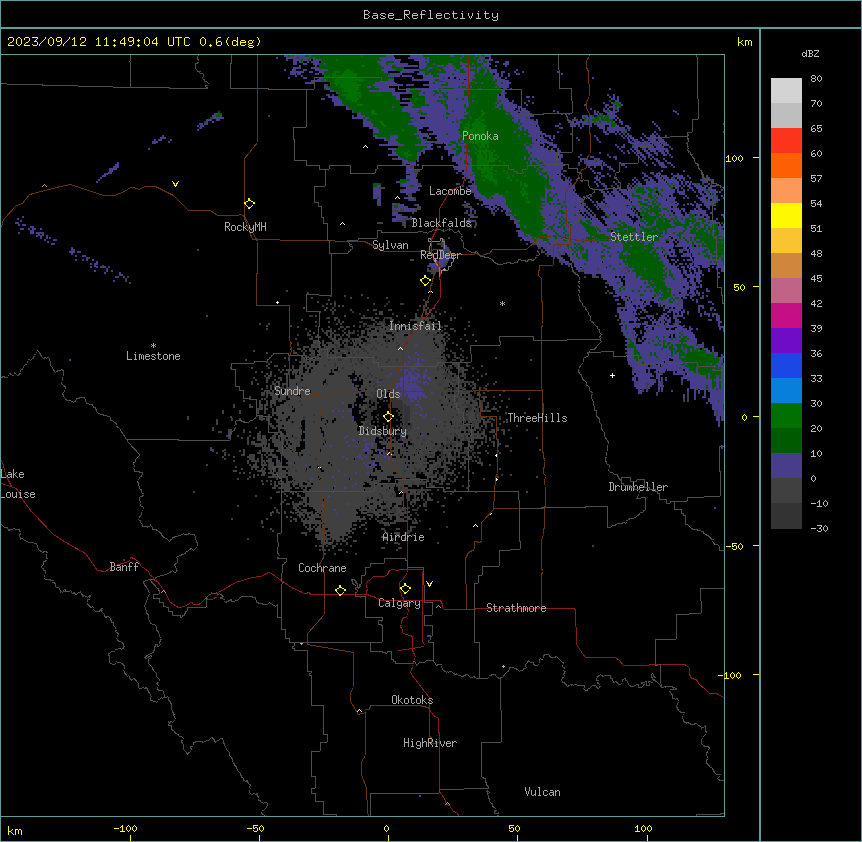
Task: Select the Sylvan label
Action: 390,245
